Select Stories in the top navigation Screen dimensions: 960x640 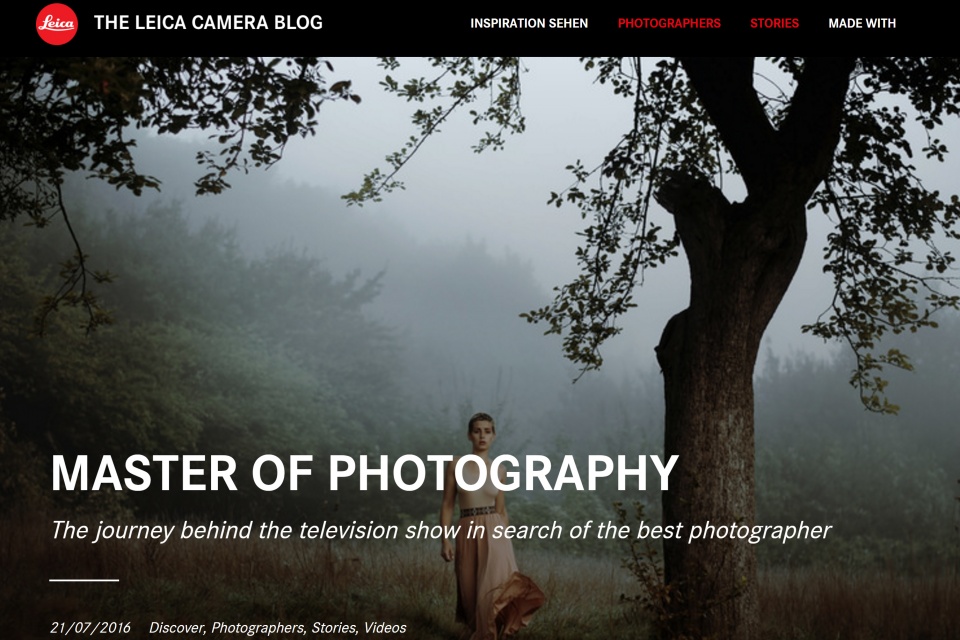point(774,23)
